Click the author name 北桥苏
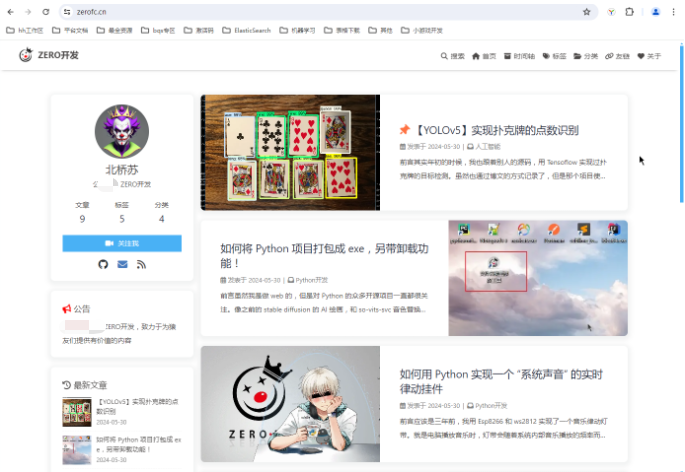The image size is (685, 472). [122, 170]
